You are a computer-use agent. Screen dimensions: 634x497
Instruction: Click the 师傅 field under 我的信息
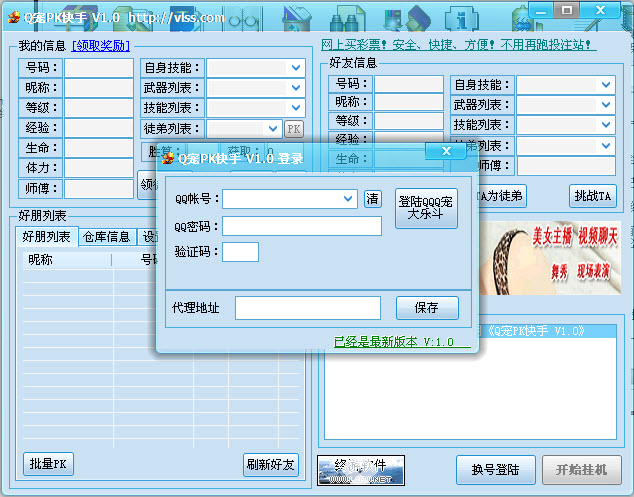(99, 189)
